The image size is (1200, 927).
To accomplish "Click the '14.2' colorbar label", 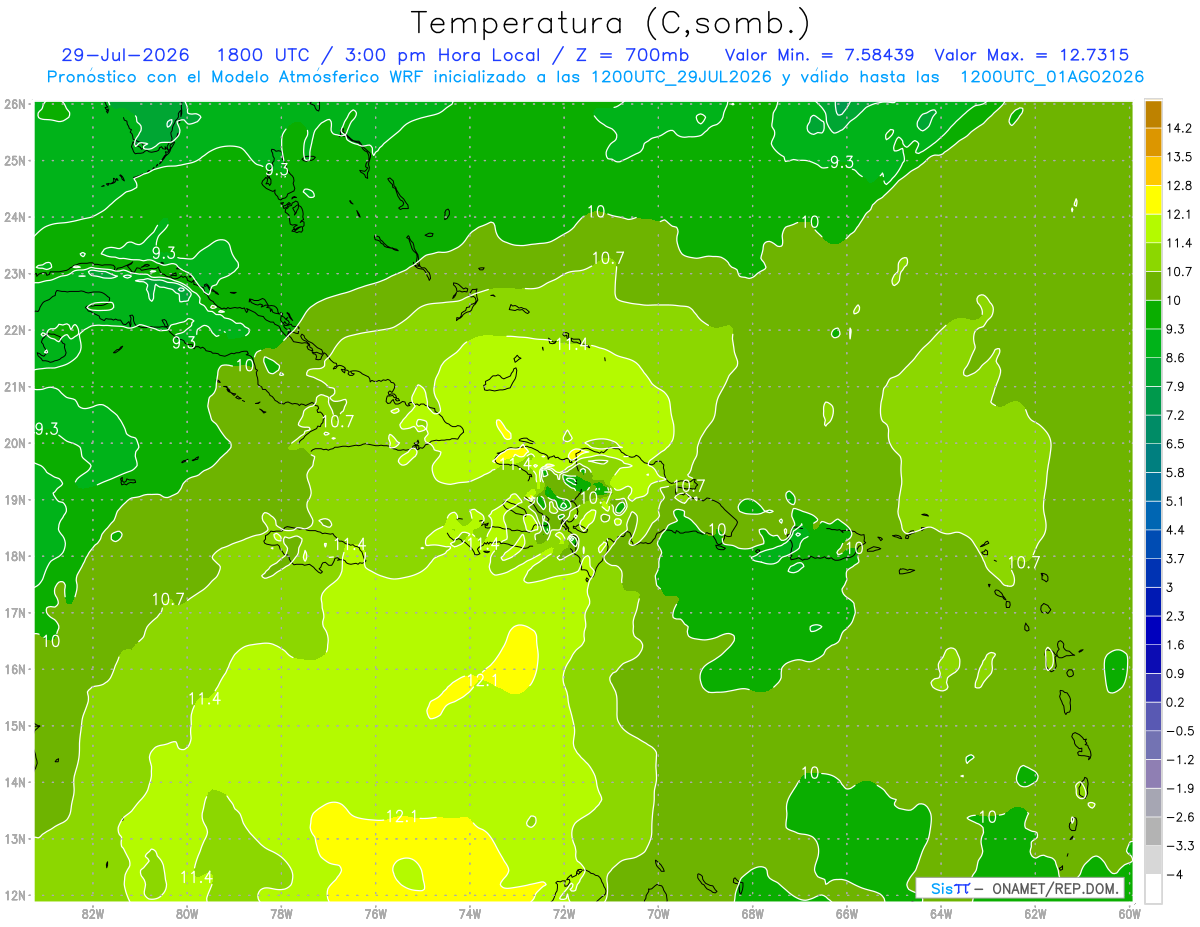I will (x=1179, y=128).
